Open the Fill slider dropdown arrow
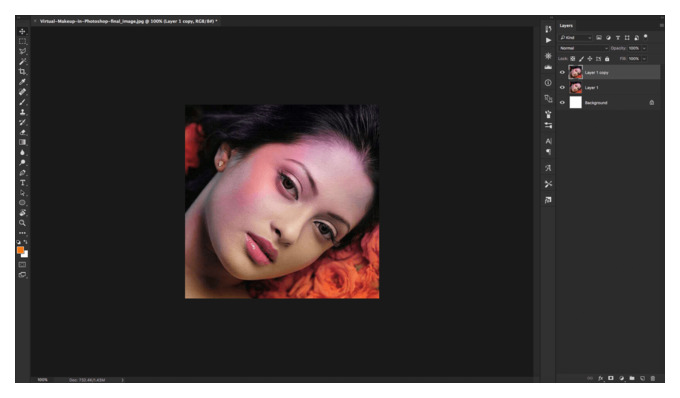 tap(644, 59)
